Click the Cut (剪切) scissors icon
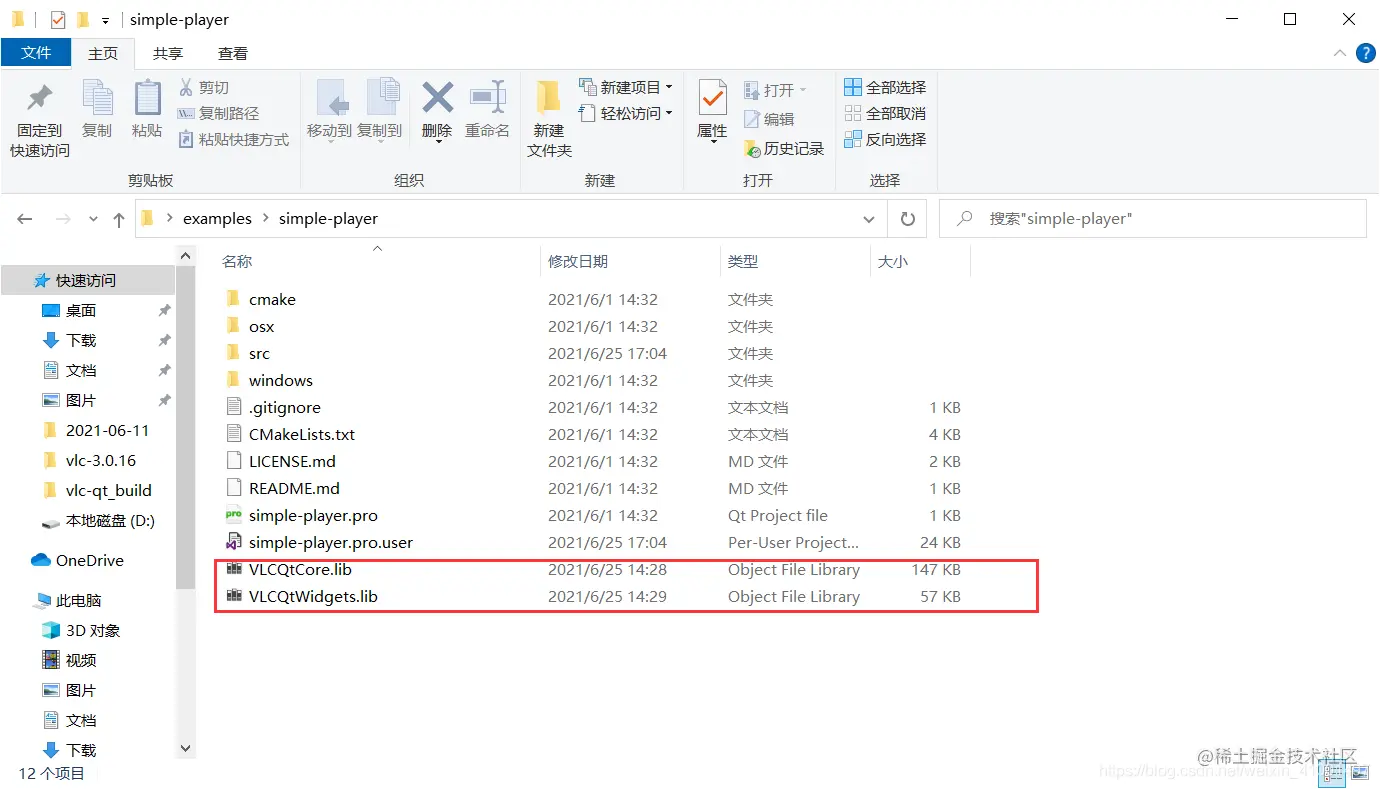 click(186, 88)
